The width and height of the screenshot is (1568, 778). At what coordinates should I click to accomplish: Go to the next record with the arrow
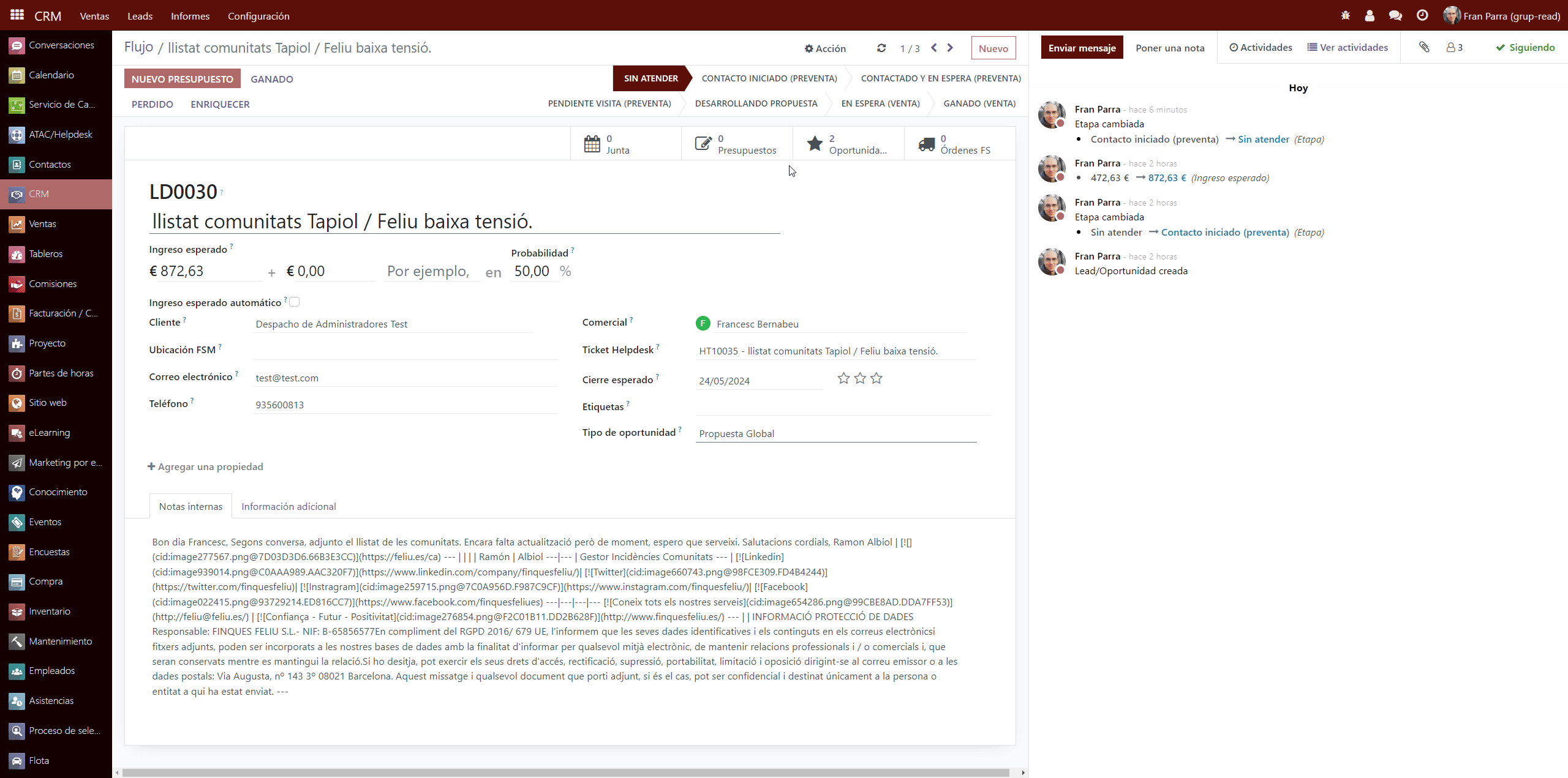(950, 48)
